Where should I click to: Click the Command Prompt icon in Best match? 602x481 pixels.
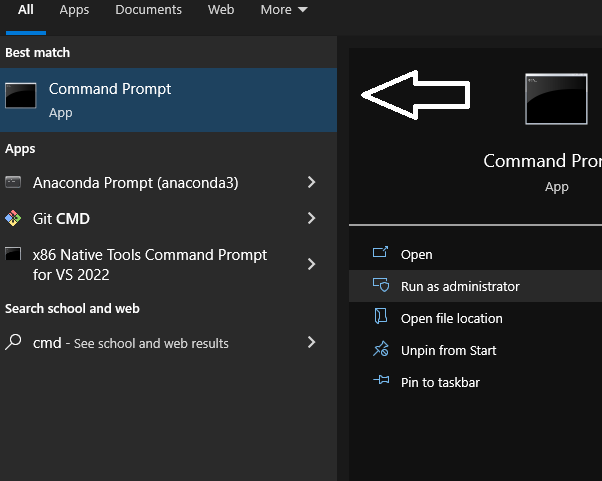point(21,96)
